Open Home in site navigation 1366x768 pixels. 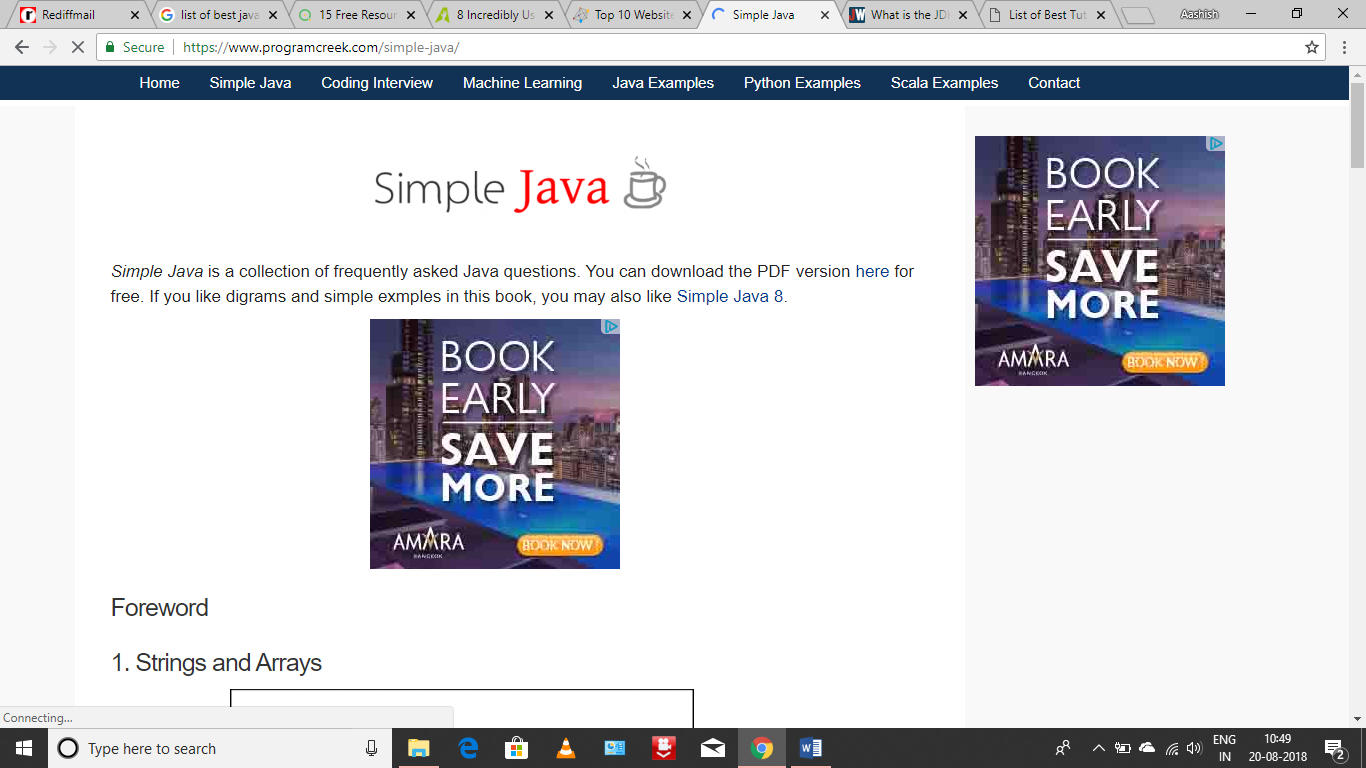159,83
